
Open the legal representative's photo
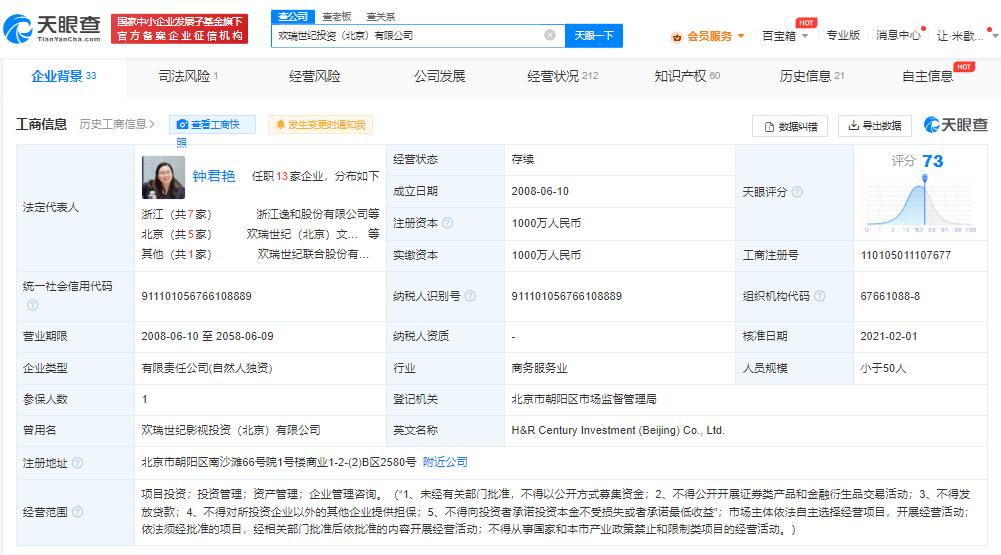click(x=163, y=177)
